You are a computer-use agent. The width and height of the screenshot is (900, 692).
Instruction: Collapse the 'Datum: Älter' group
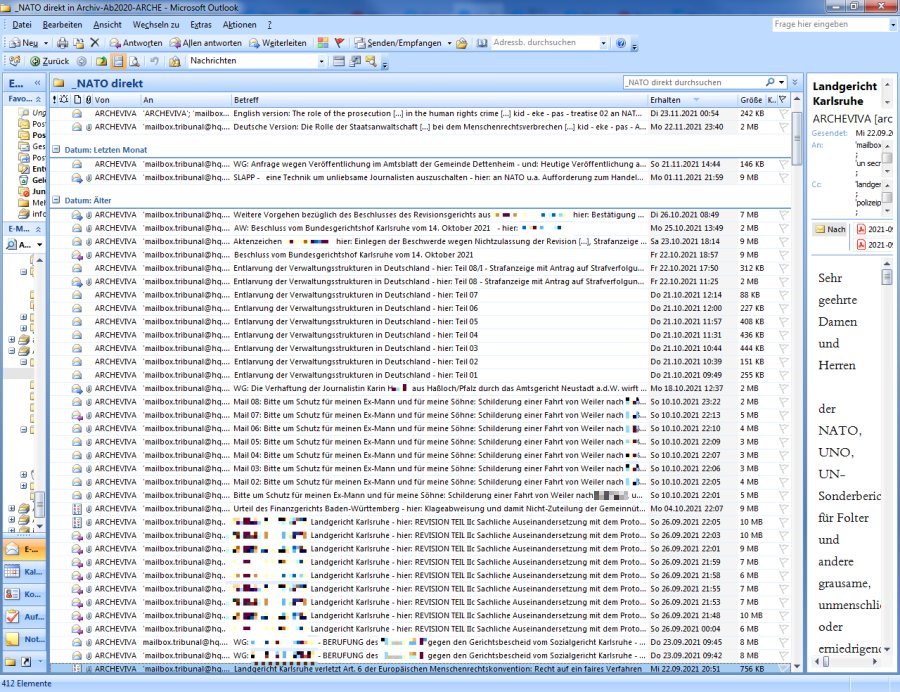coord(56,200)
